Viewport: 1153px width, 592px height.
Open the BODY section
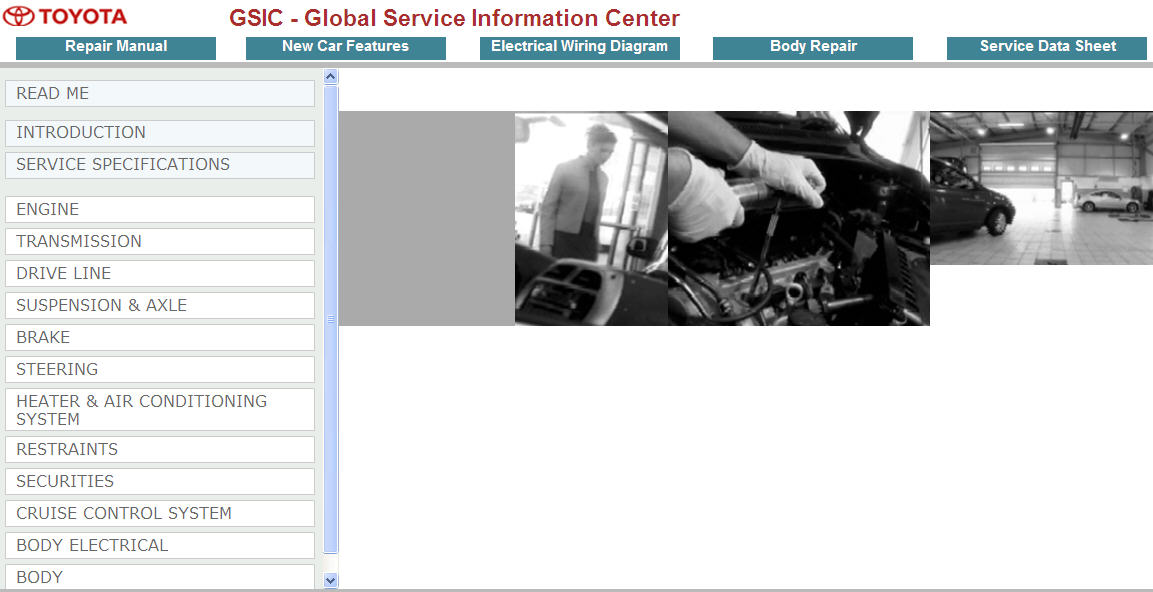[160, 577]
